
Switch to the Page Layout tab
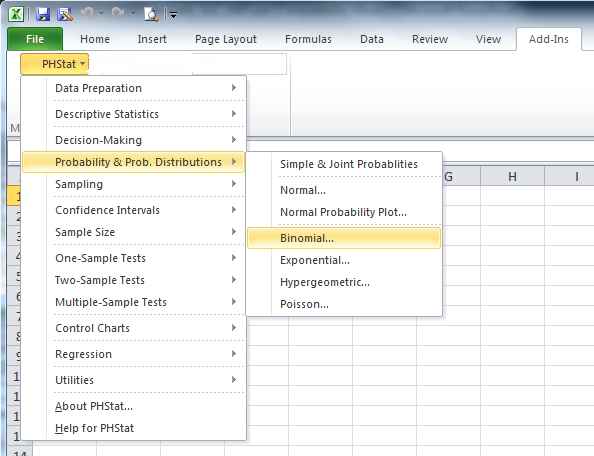coord(226,39)
